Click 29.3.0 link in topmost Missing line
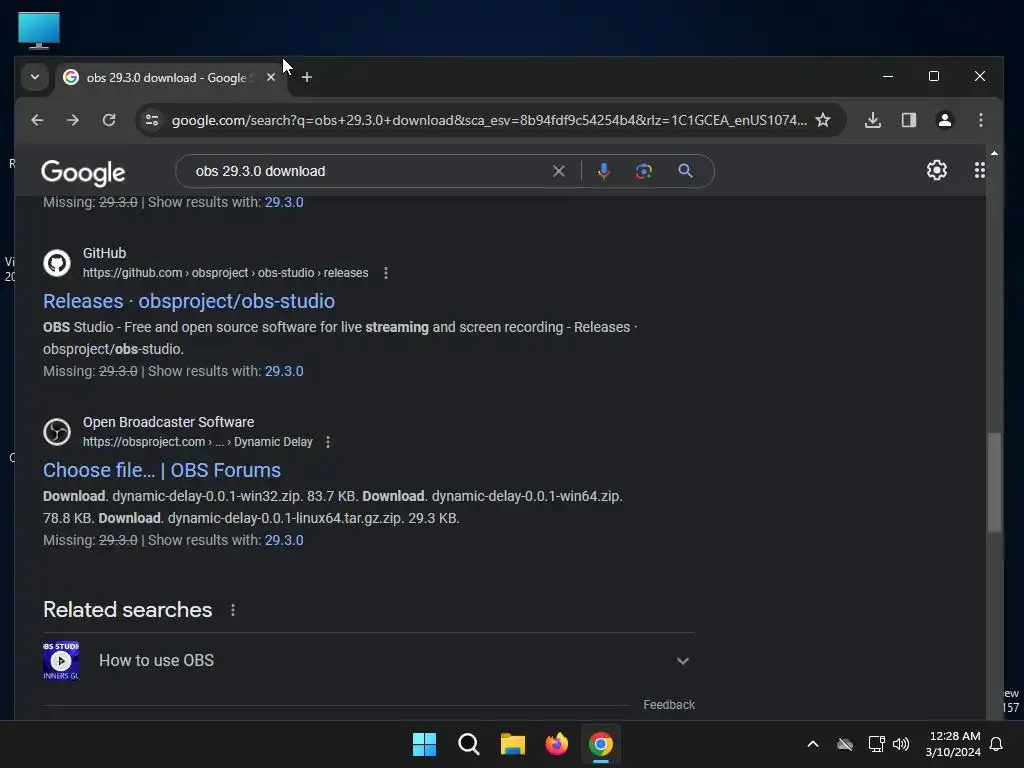 (284, 202)
